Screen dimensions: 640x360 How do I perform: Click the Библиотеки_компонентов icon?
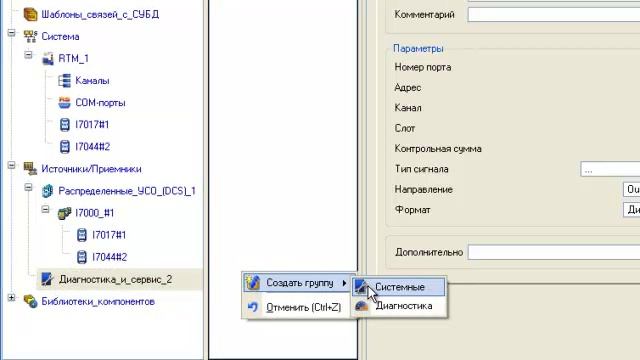pos(30,301)
